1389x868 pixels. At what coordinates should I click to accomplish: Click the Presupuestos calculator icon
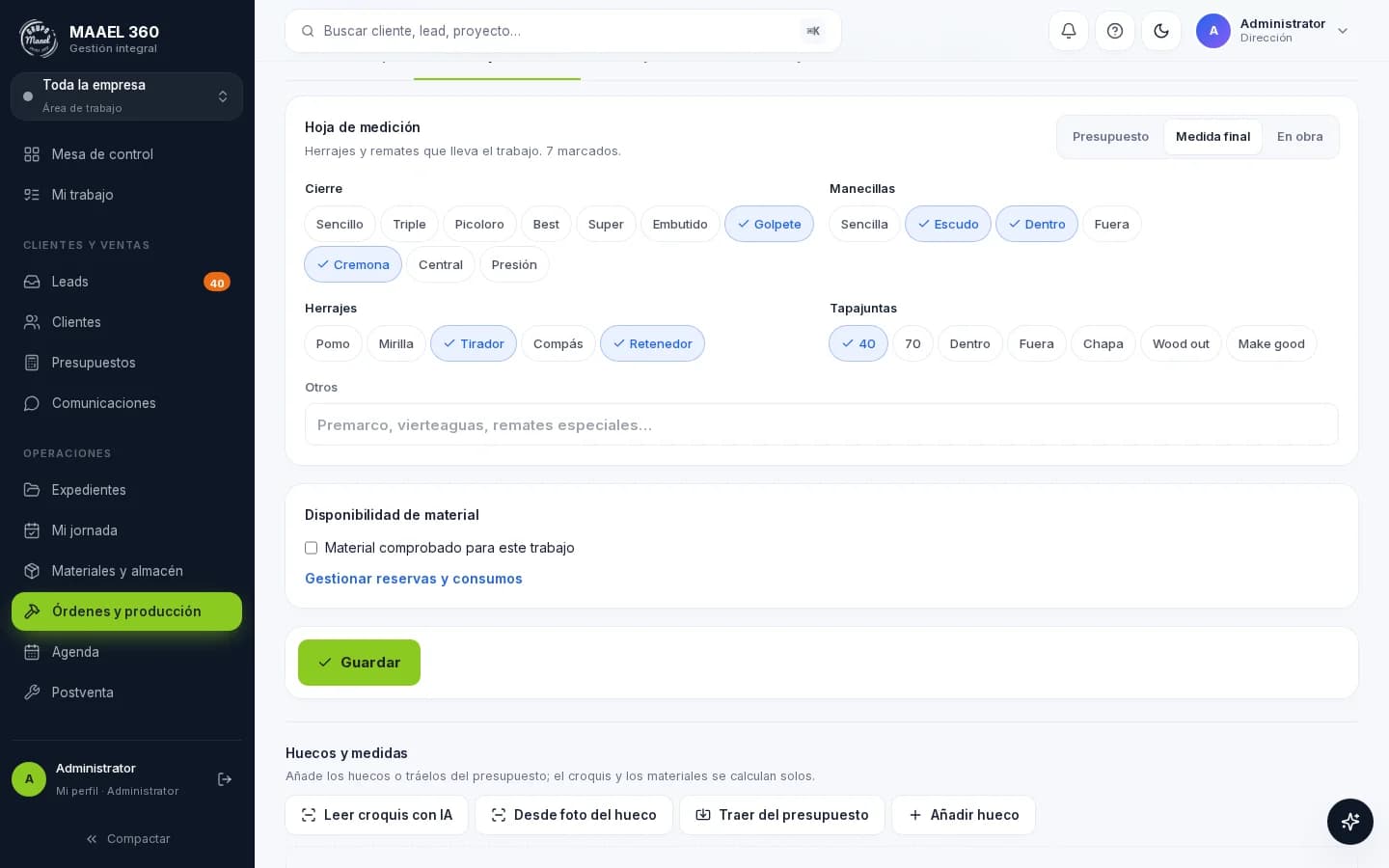coord(32,363)
